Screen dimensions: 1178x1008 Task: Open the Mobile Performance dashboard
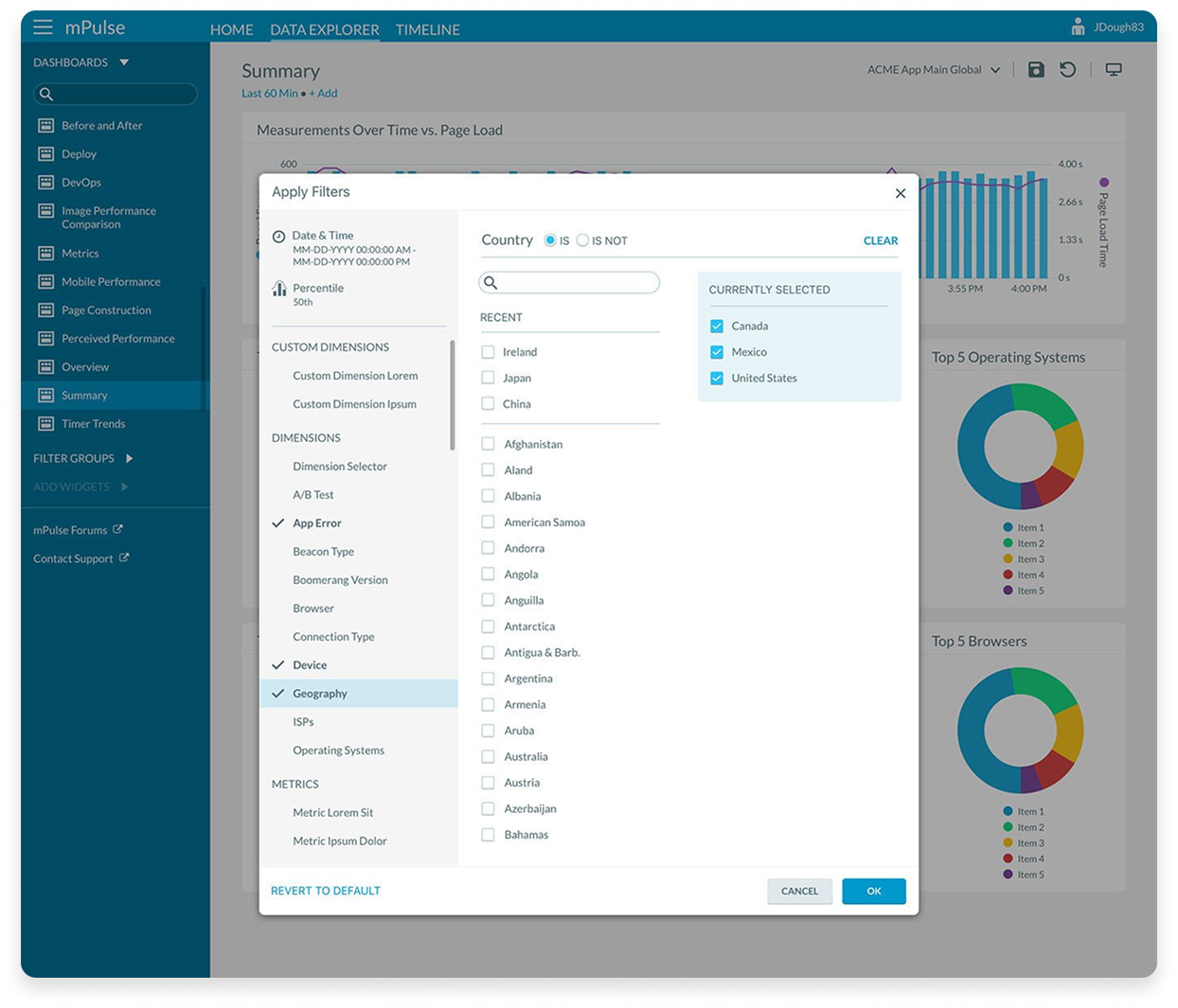(111, 281)
